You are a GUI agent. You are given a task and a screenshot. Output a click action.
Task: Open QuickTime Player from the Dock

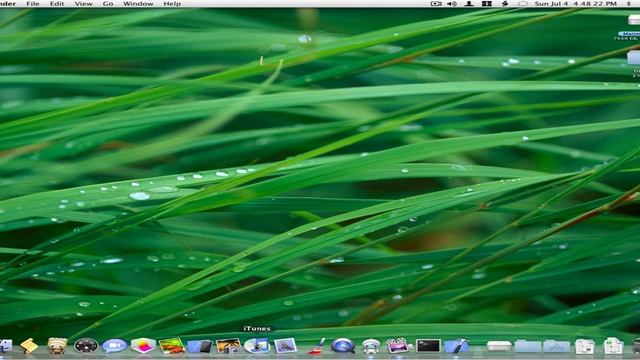[342, 346]
